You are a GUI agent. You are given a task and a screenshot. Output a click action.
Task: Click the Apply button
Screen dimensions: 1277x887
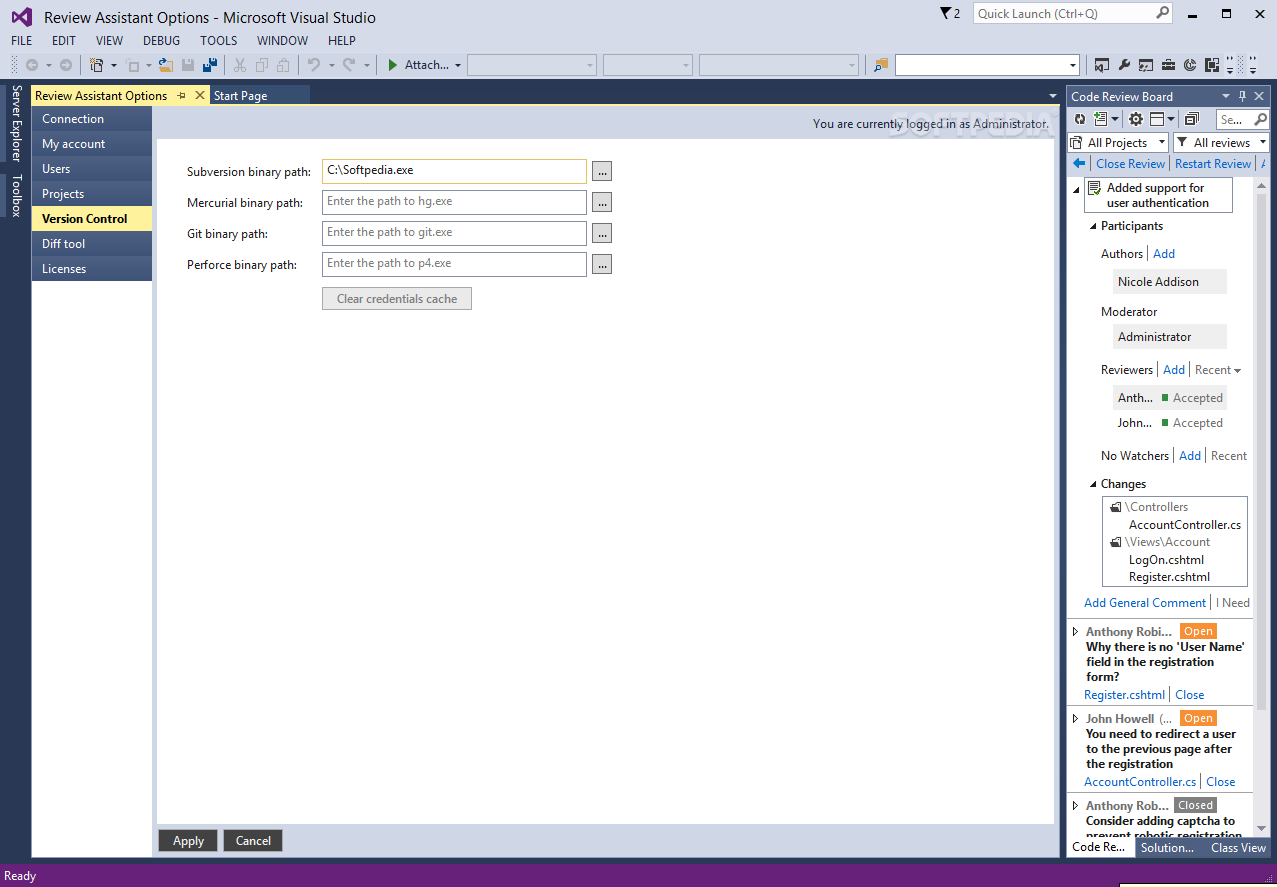(x=188, y=841)
